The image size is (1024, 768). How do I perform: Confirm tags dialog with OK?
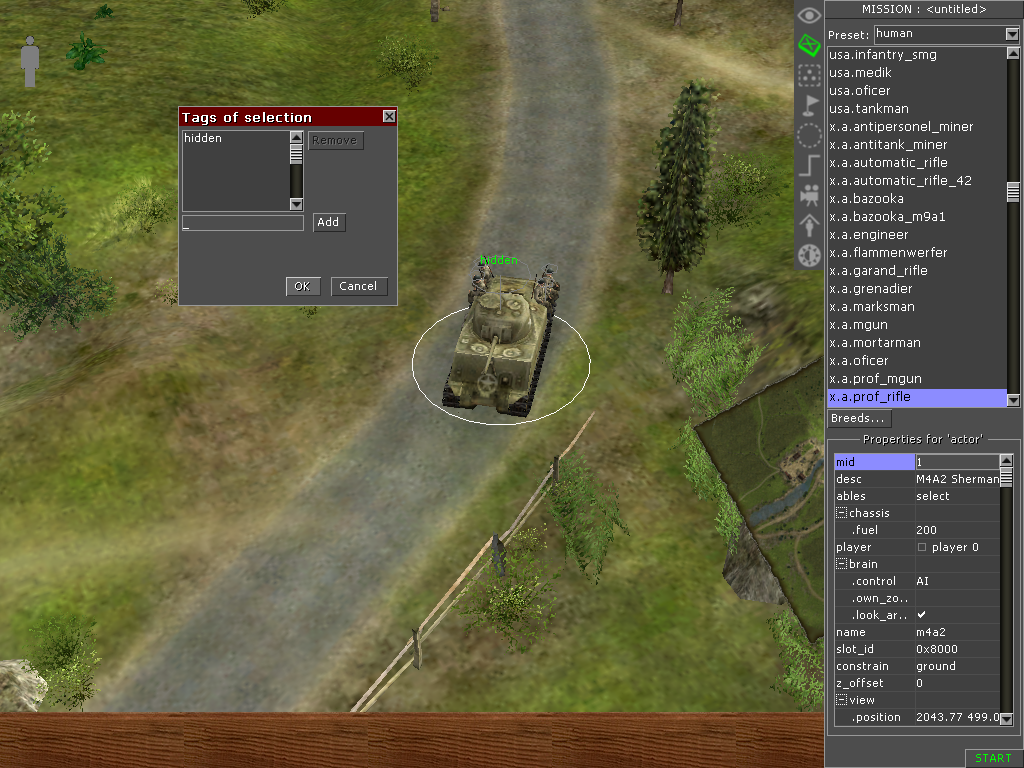tap(302, 286)
